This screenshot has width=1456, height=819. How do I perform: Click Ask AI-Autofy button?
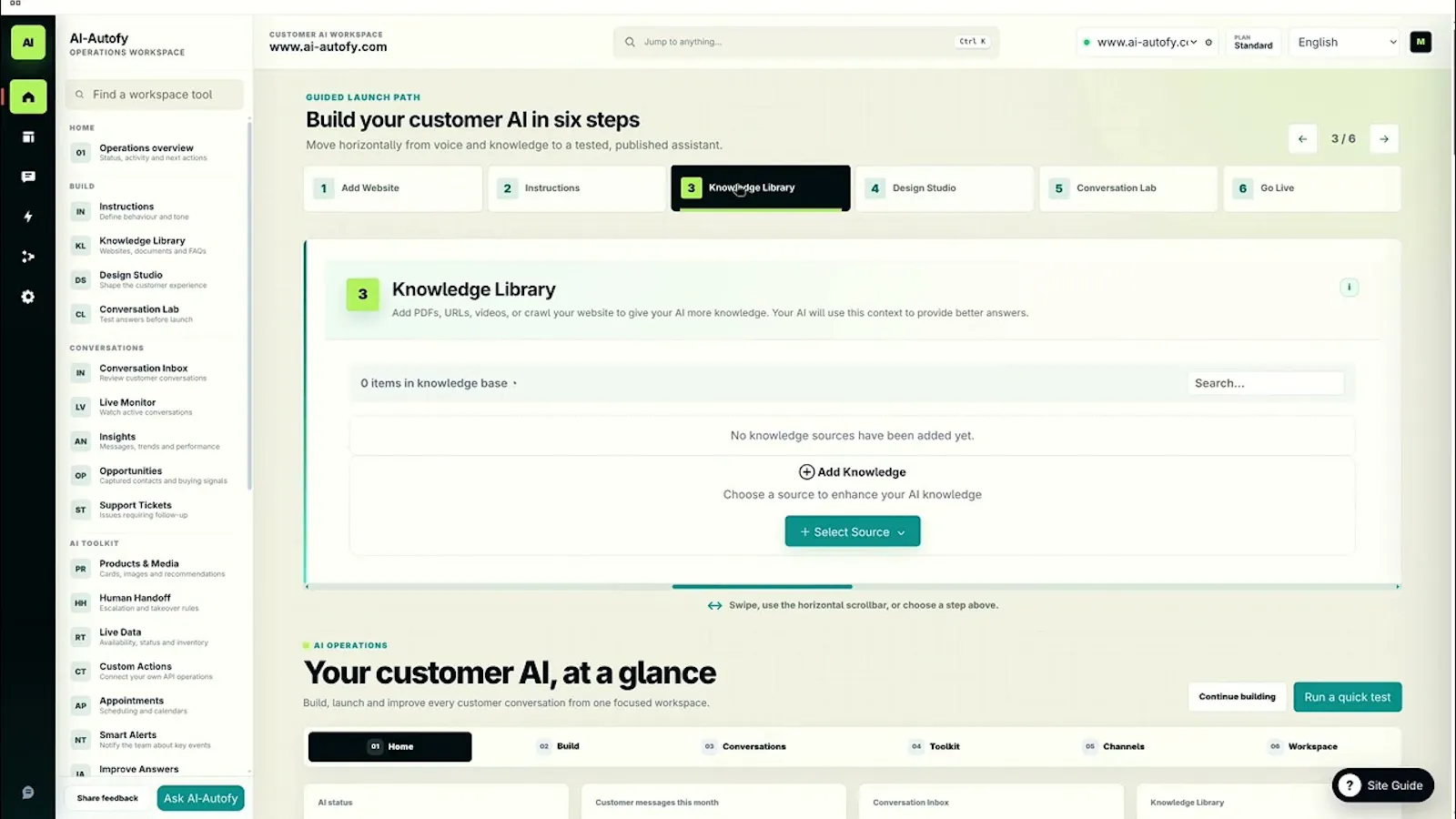point(201,798)
